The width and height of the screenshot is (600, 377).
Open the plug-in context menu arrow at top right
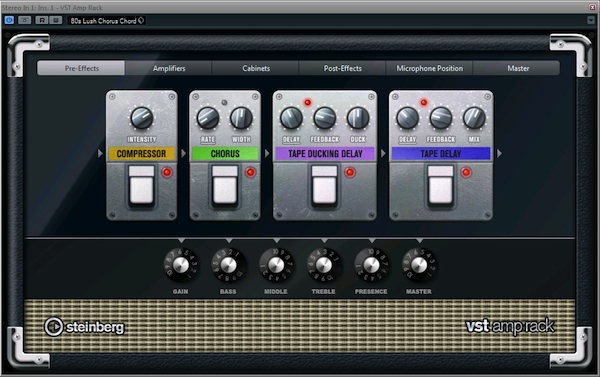point(591,20)
